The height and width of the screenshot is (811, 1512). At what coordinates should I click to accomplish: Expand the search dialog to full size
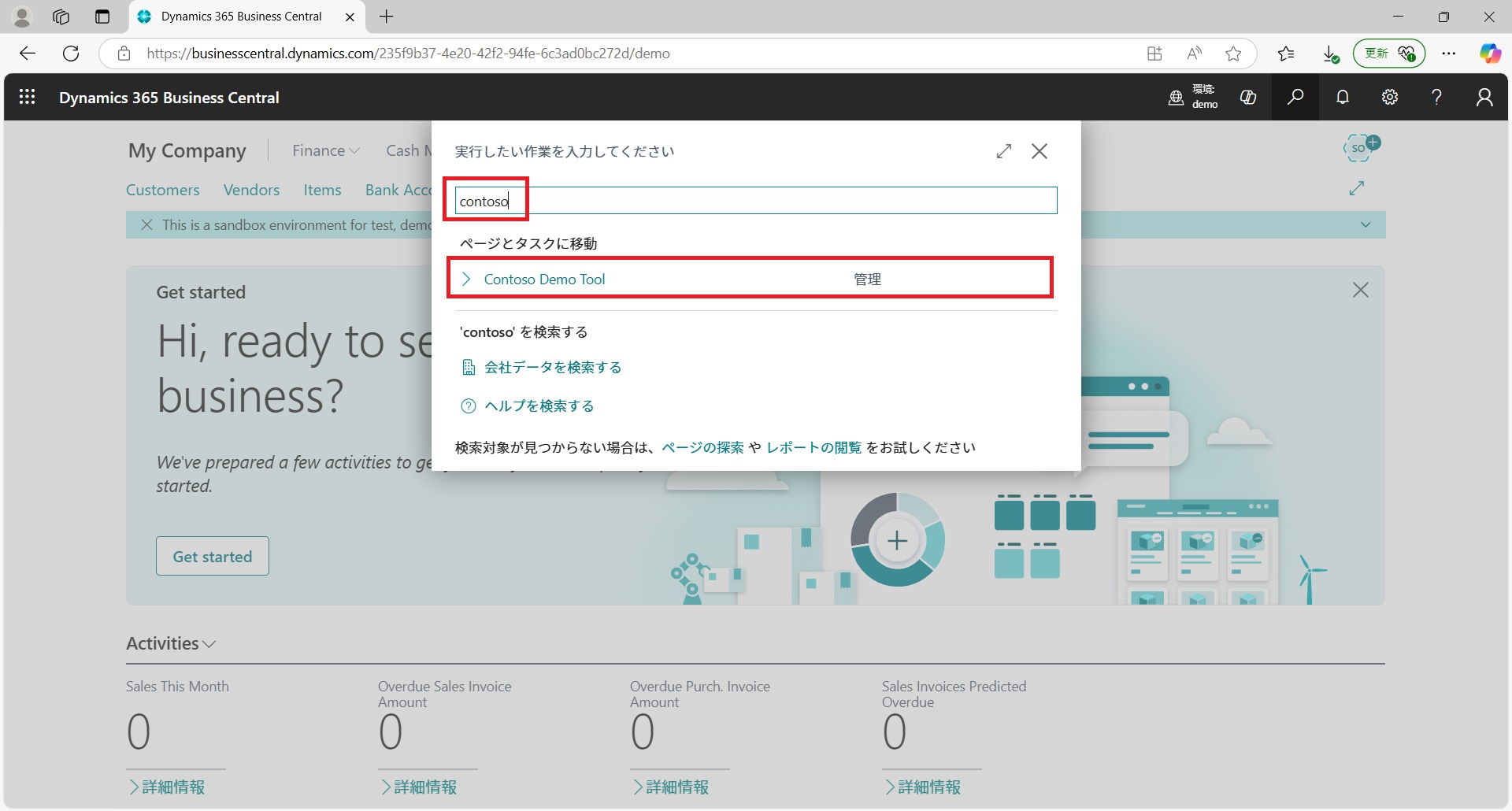click(x=1003, y=151)
